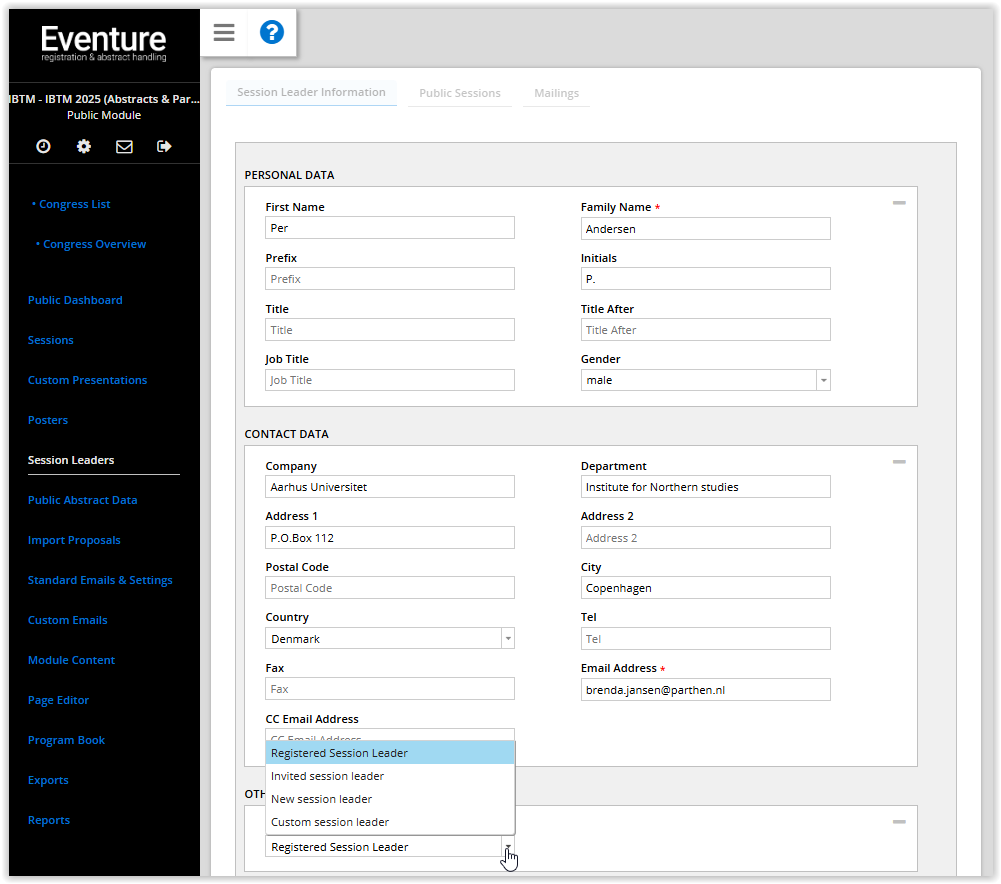Click the logout arrow icon
The height and width of the screenshot is (884, 1001).
(x=165, y=146)
